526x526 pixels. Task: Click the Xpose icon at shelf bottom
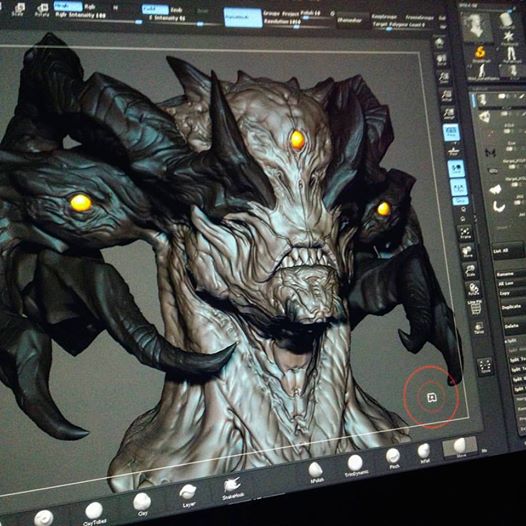click(x=485, y=367)
